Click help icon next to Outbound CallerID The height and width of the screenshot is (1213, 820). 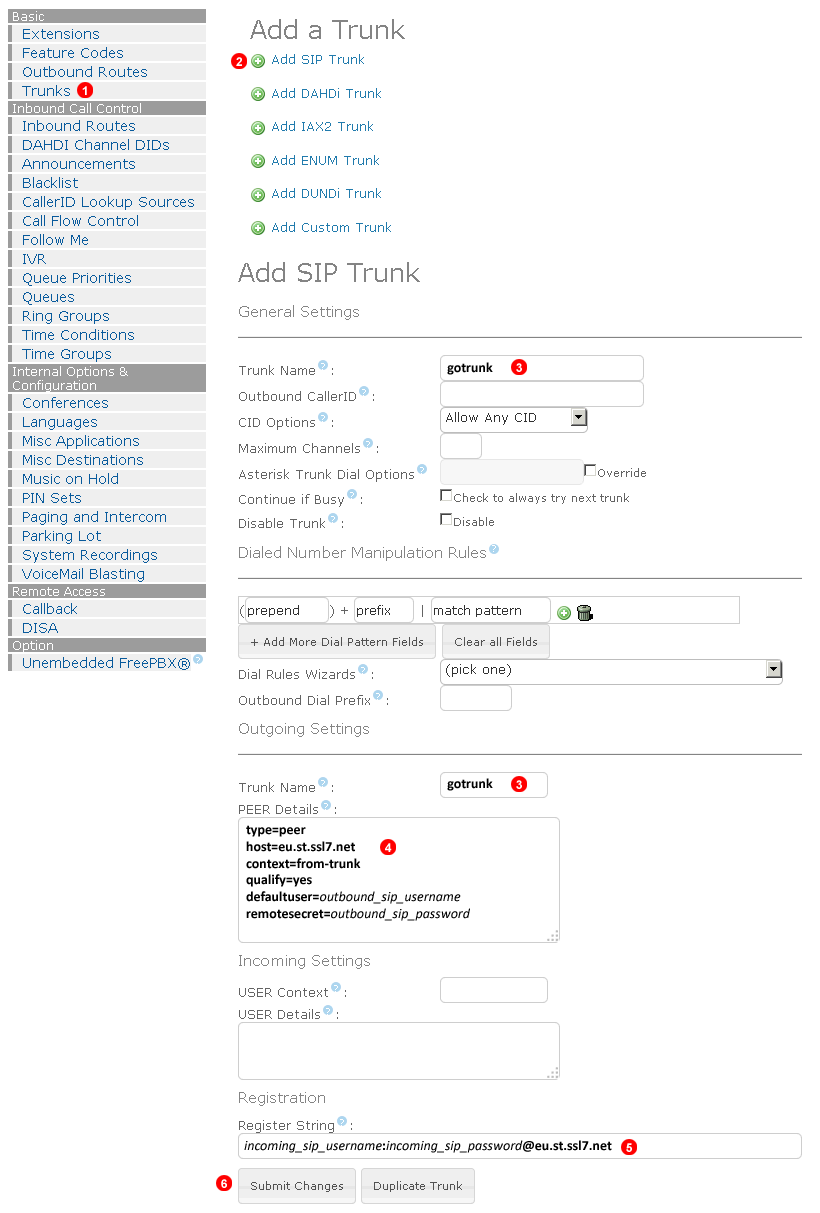coord(364,392)
